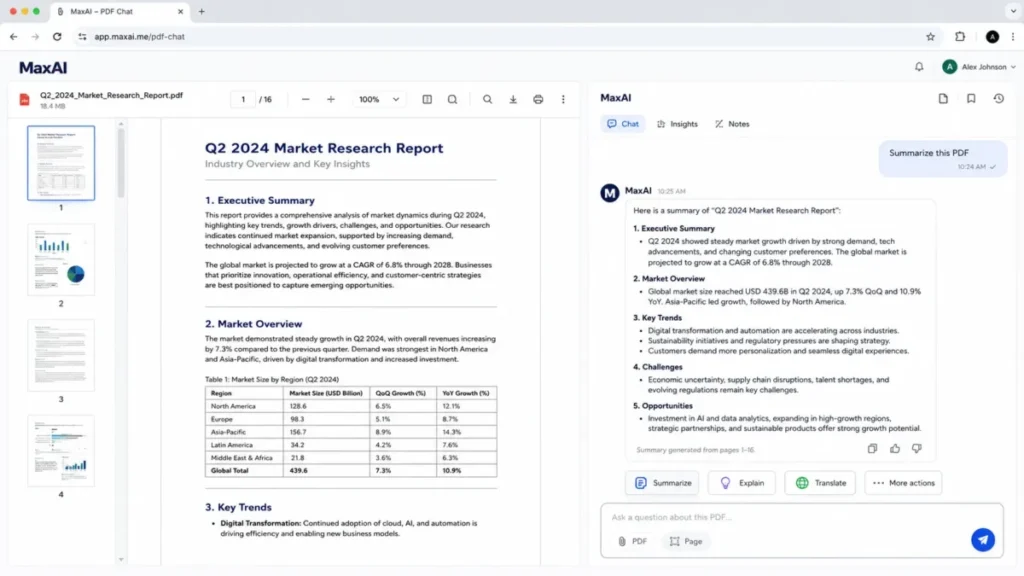Click site info icon in address bar
This screenshot has height=576, width=1024.
(82, 37)
